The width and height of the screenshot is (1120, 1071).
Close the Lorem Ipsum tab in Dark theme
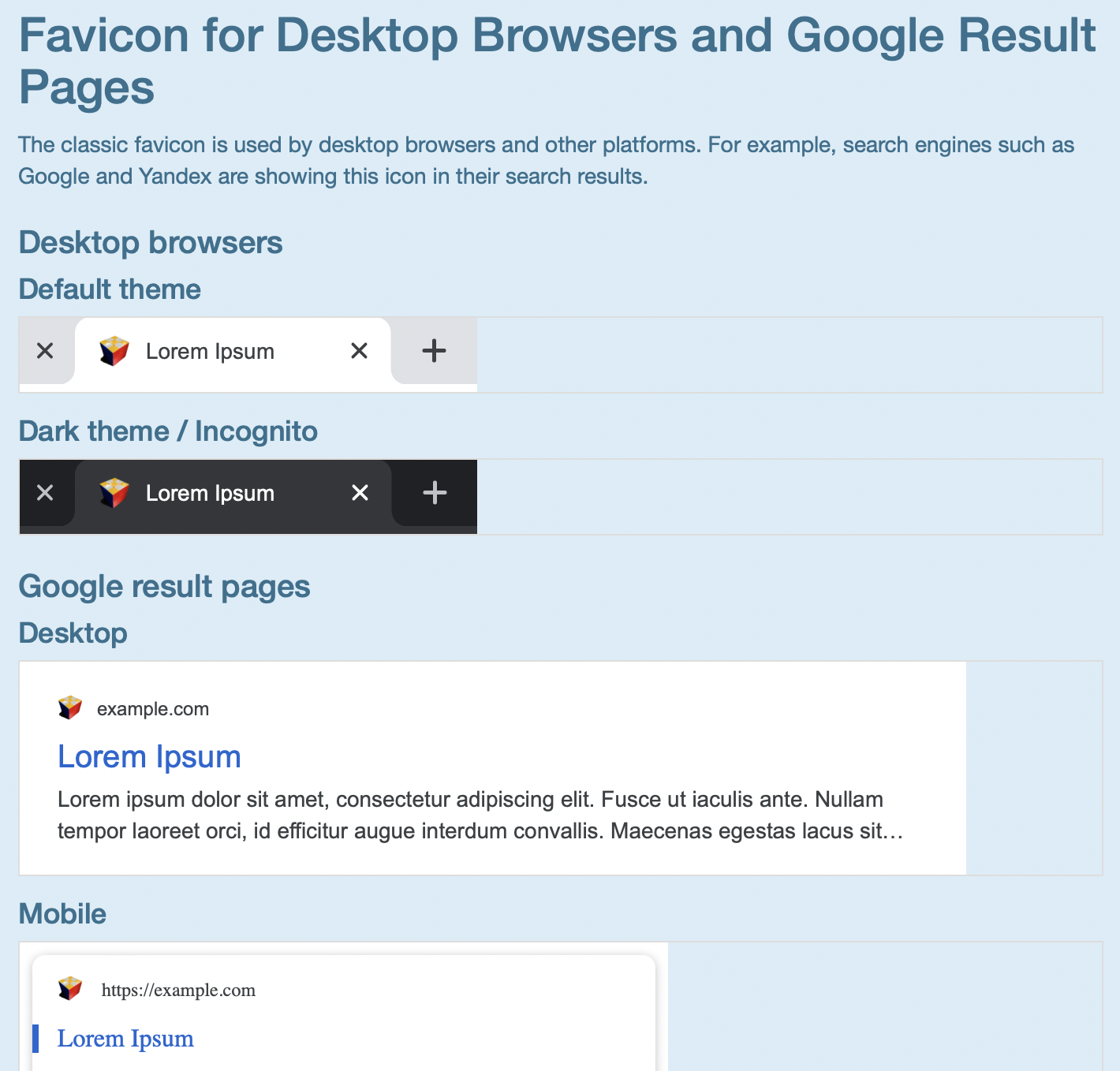(359, 493)
